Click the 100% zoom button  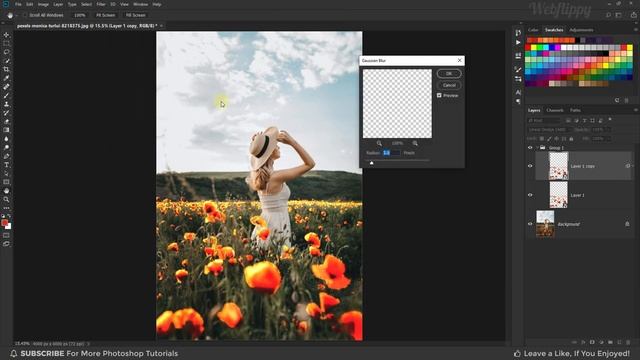[80, 15]
